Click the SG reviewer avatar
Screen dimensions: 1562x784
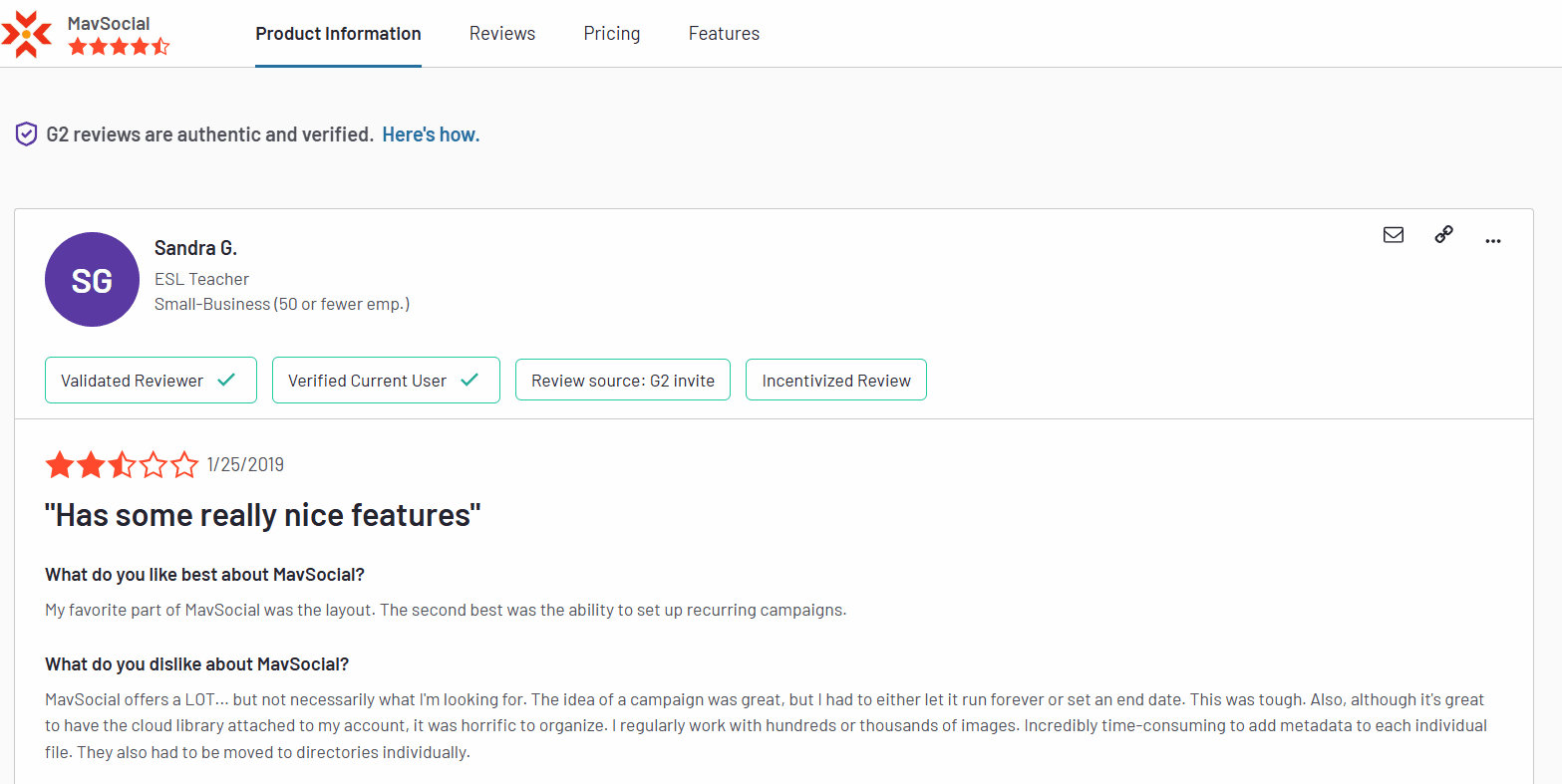tap(92, 280)
